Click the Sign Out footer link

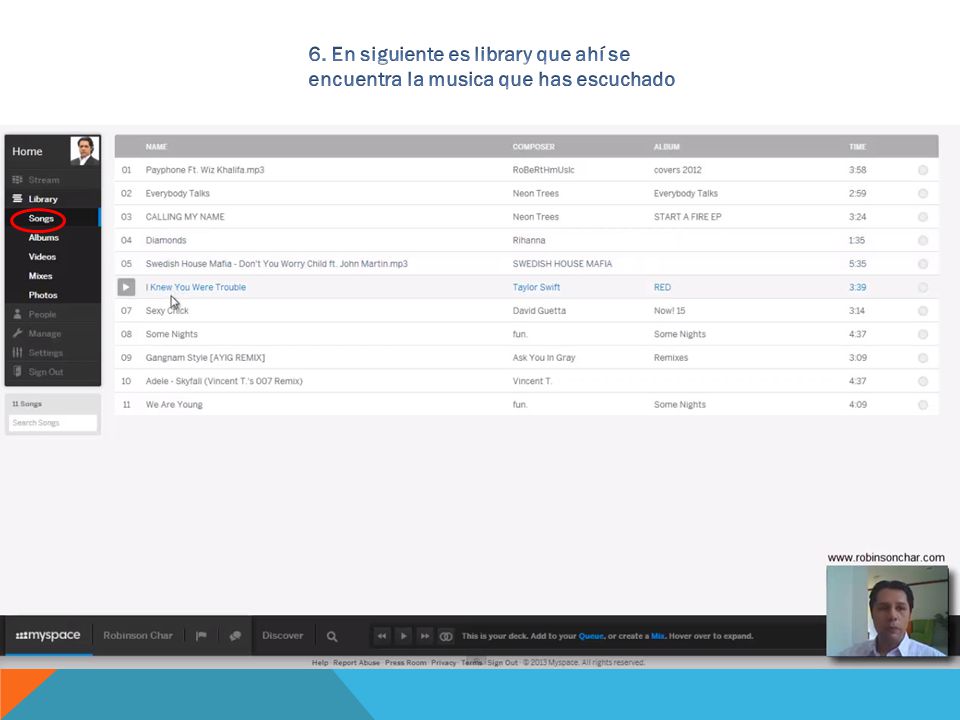(x=502, y=662)
